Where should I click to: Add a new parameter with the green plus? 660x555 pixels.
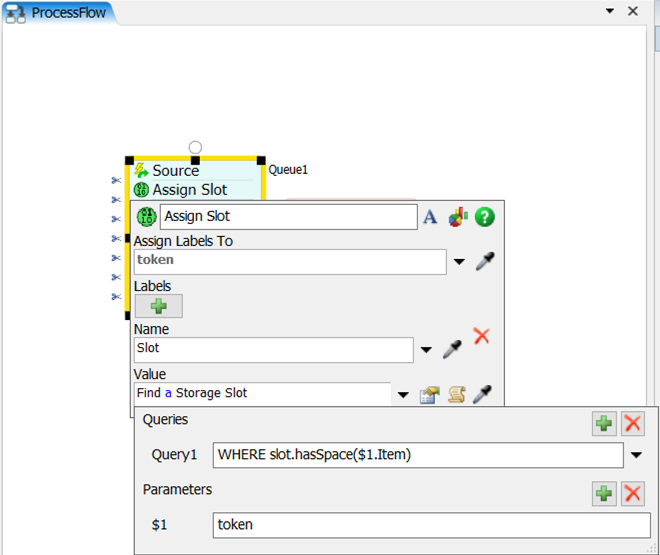point(604,492)
